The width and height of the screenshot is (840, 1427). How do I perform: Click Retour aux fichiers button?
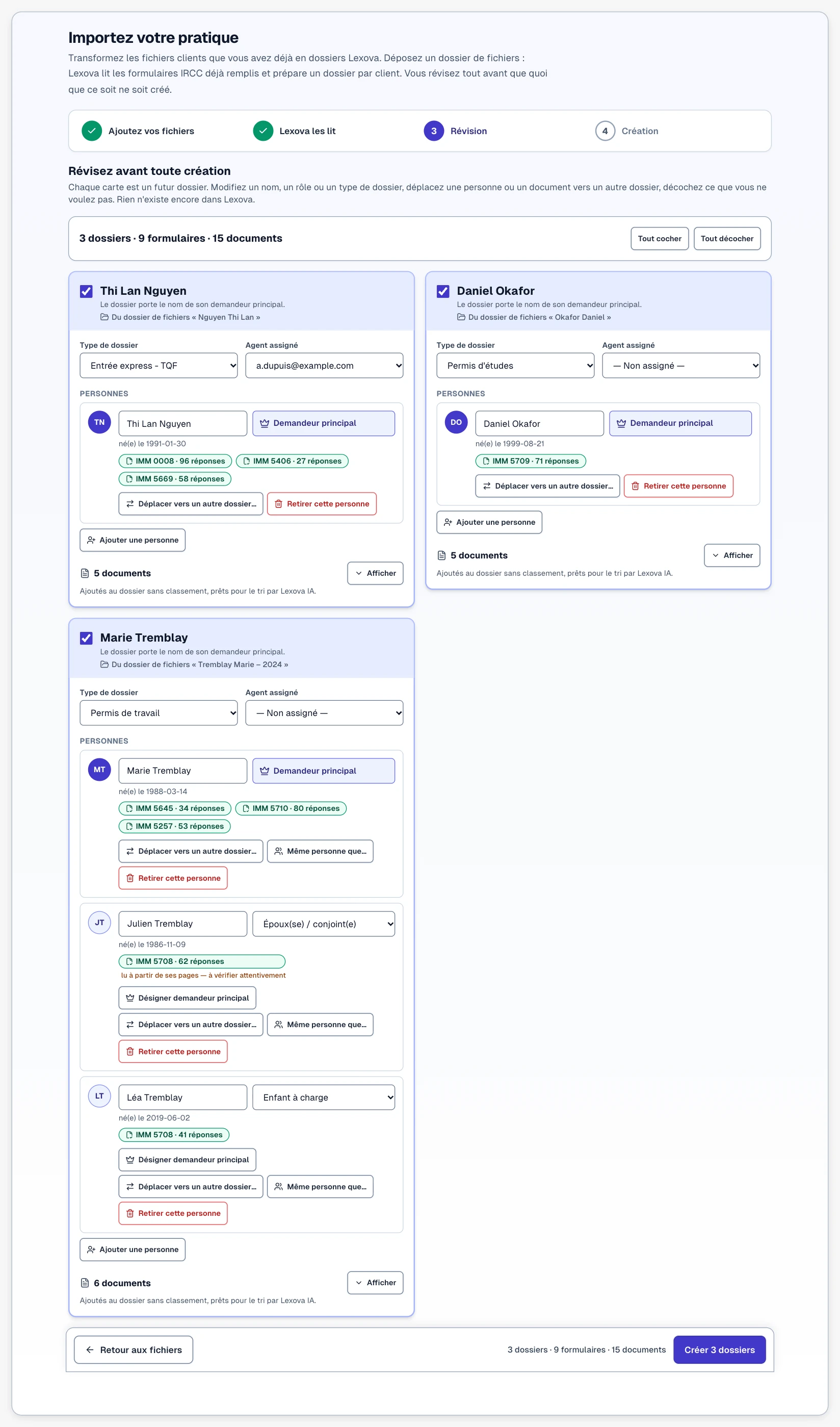(x=134, y=1350)
